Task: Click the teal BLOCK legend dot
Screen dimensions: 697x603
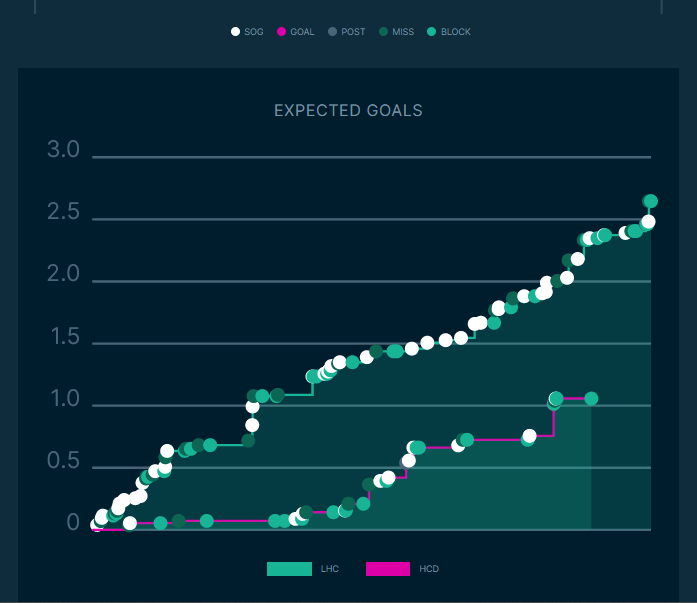Action: 431,32
